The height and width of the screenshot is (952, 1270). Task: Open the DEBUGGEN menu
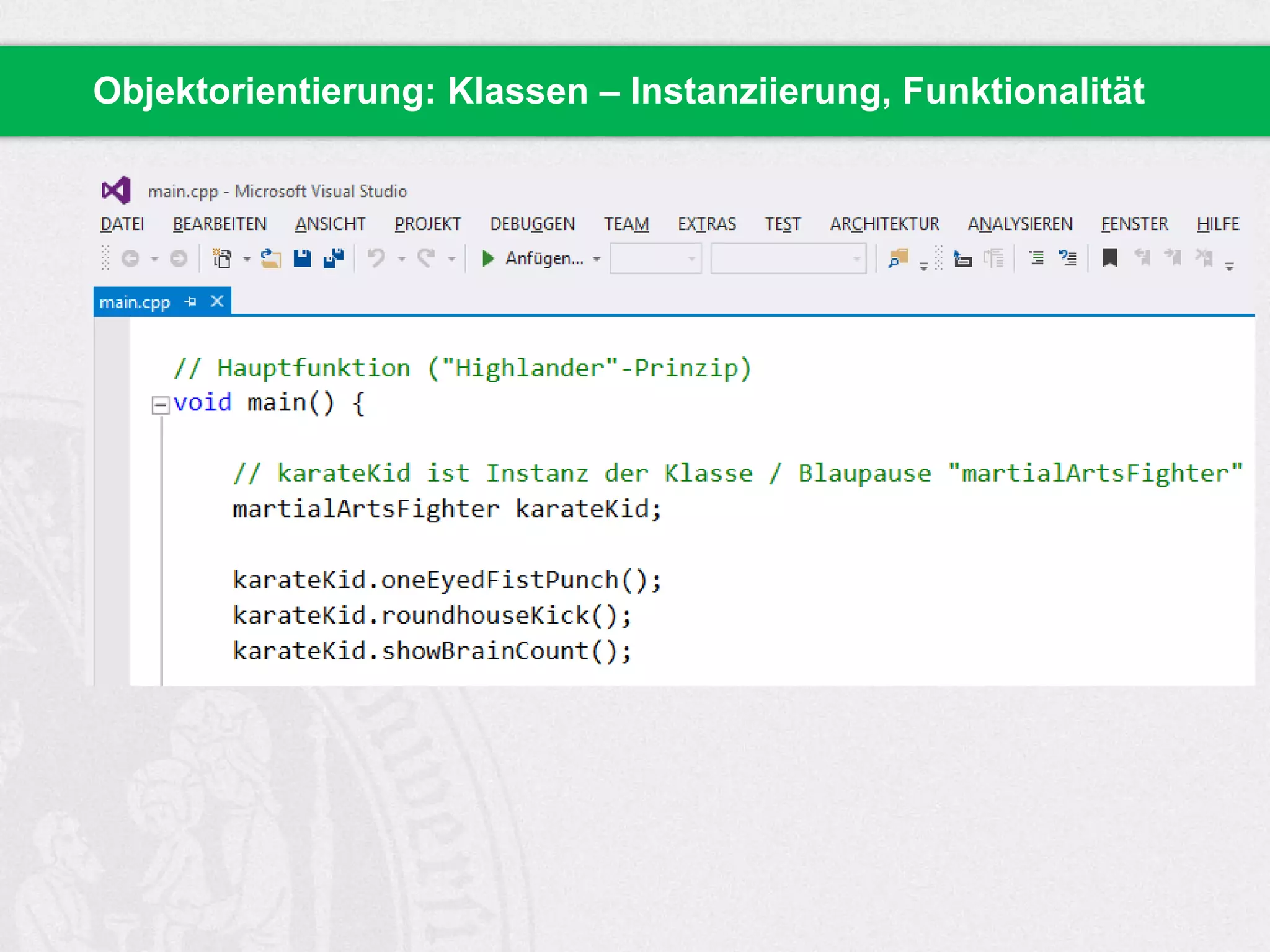point(533,224)
